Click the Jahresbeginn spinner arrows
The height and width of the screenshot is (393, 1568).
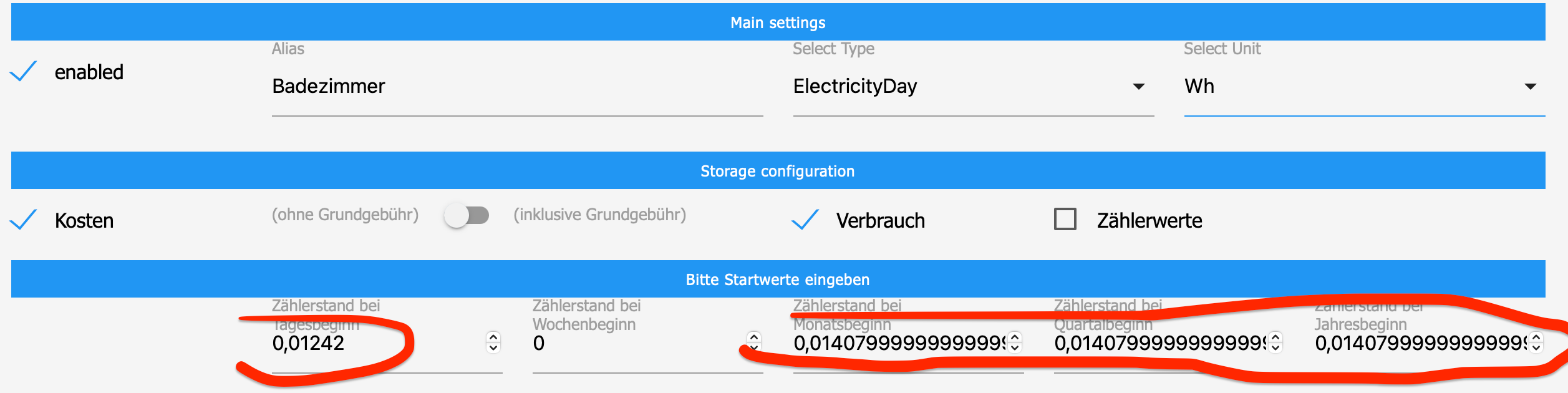1536,342
